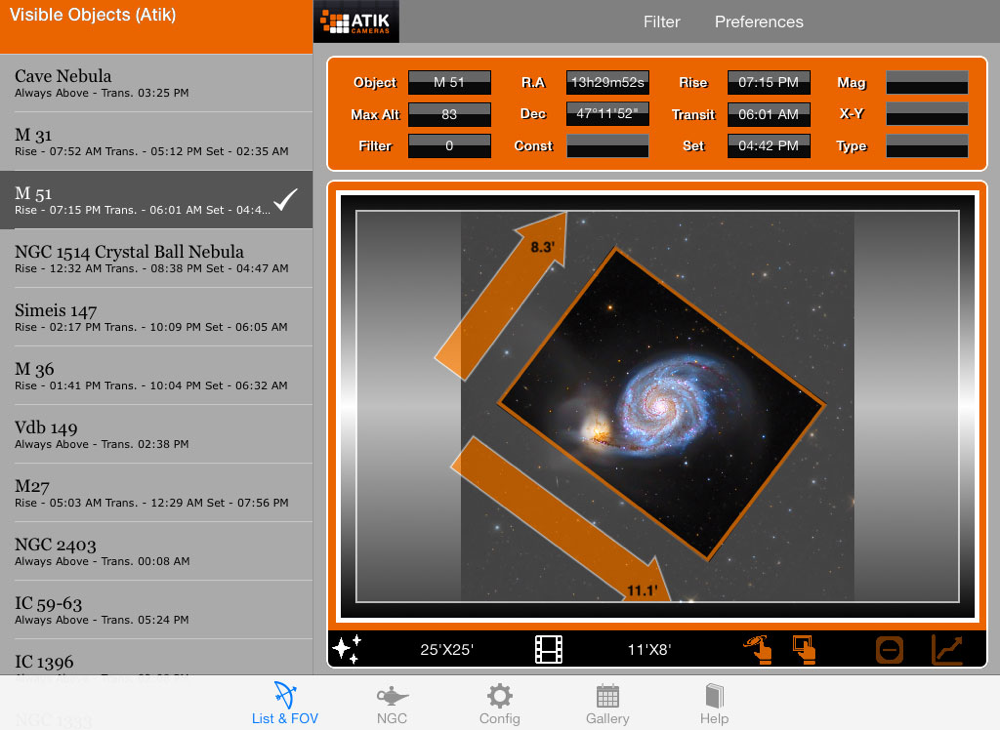Click the Atik Cameras logo
1000x730 pixels.
[356, 22]
